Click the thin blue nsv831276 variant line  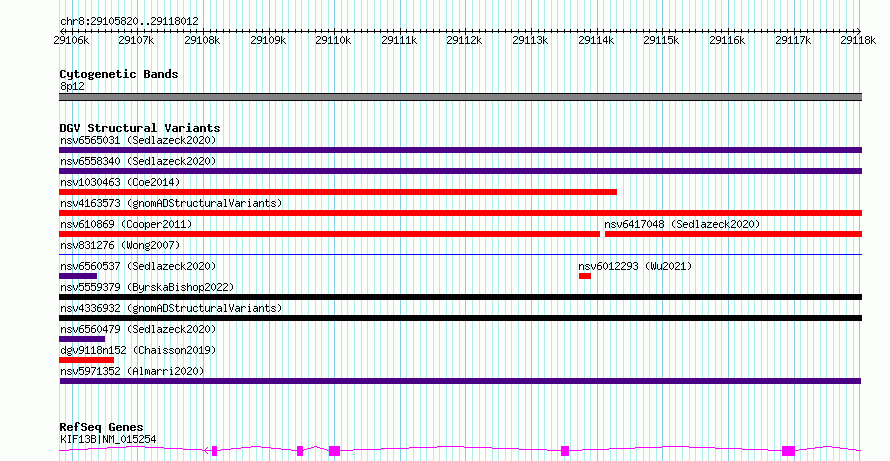pyautogui.click(x=460, y=255)
